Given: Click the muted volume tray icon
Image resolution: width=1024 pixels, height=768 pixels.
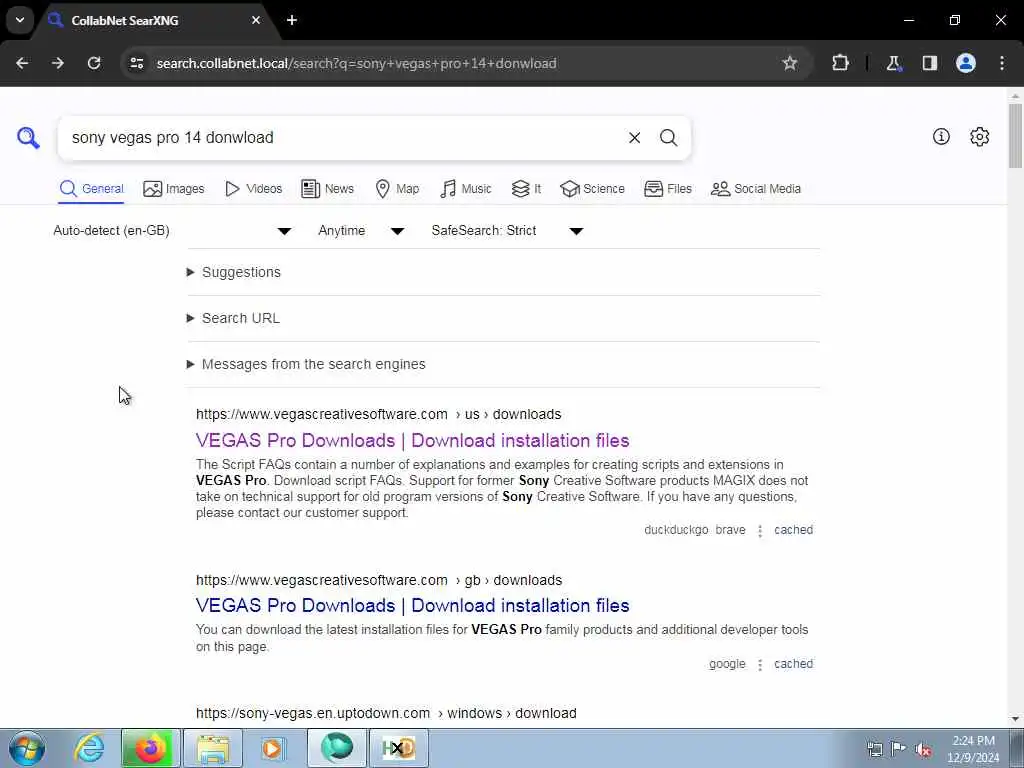Looking at the screenshot, I should (923, 749).
